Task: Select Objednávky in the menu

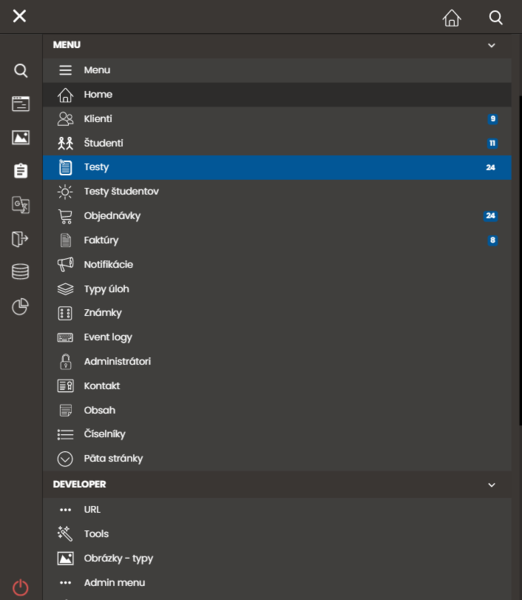Action: click(x=277, y=216)
